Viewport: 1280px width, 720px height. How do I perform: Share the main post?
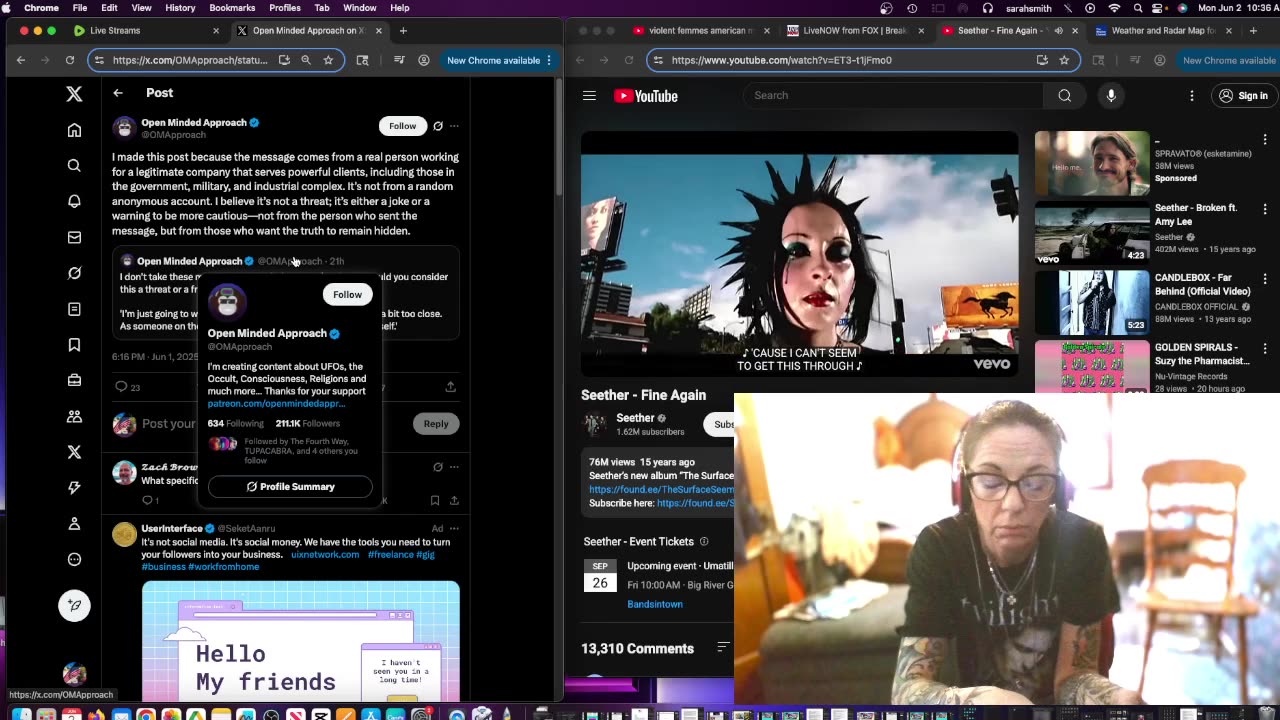tap(451, 387)
